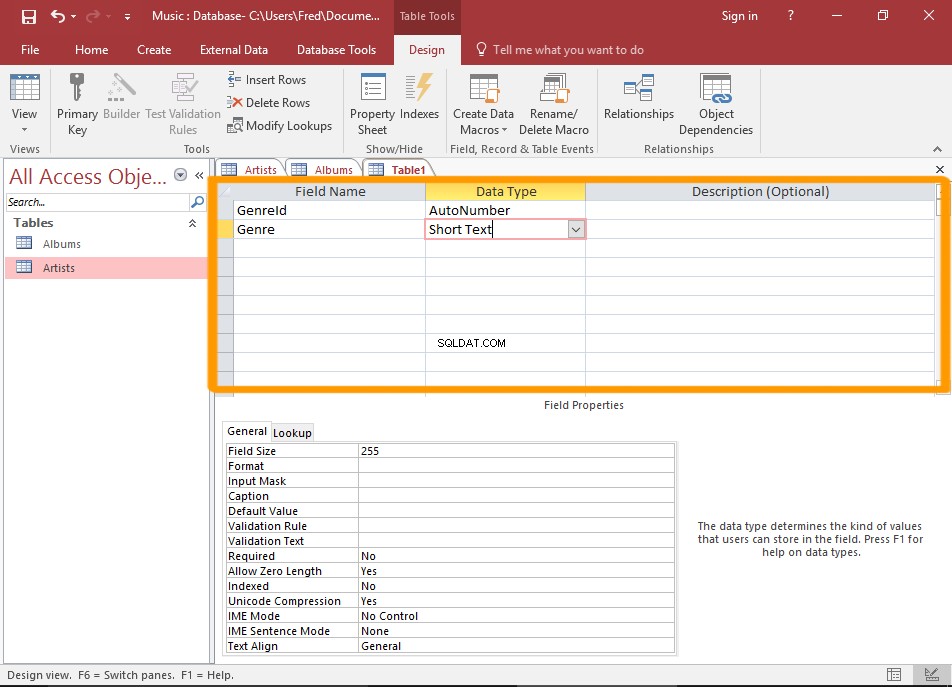952x687 pixels.
Task: Collapse the ribbon with the chevron
Action: 937,149
